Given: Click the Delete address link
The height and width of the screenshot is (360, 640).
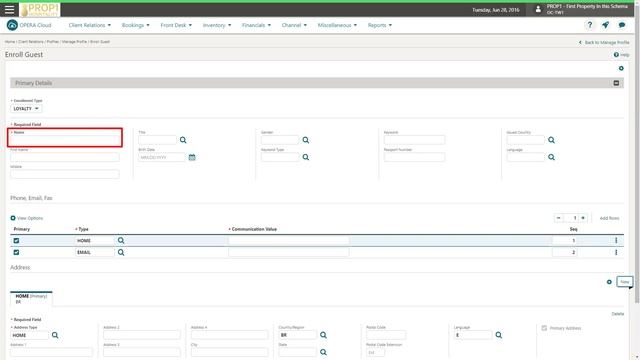Looking at the screenshot, I should point(618,314).
